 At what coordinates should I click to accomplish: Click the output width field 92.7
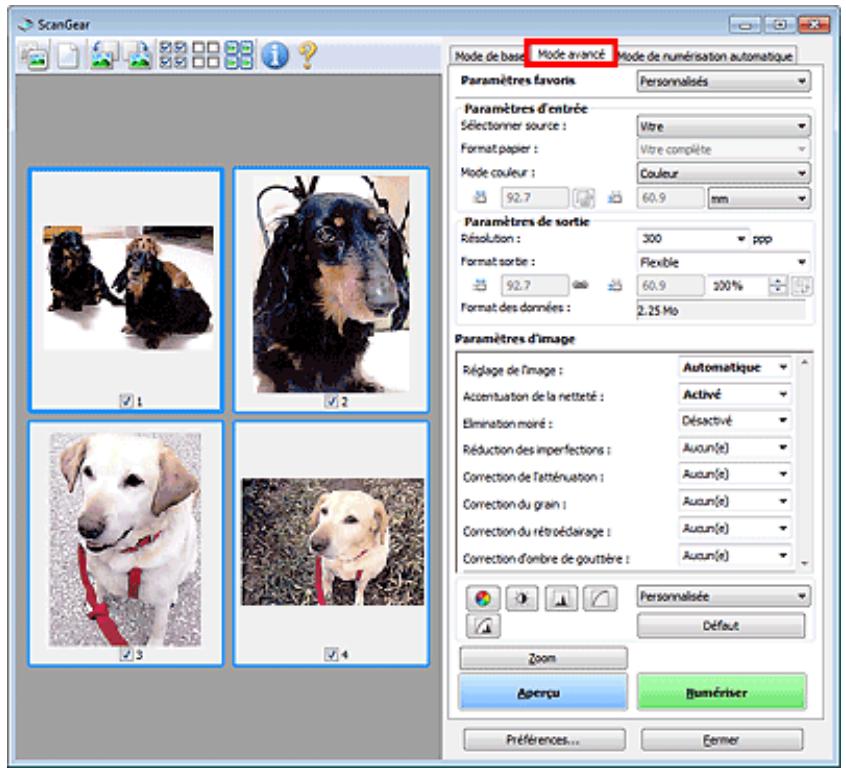coord(535,285)
